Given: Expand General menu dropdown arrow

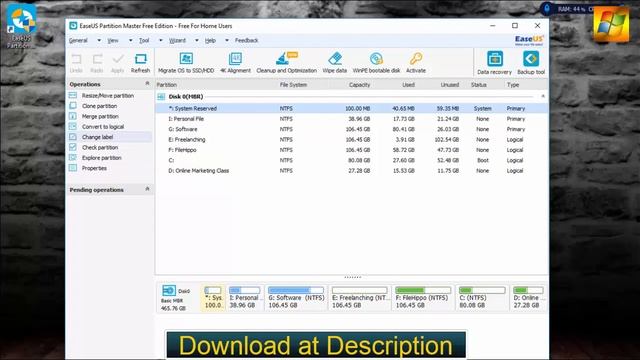Looking at the screenshot, I should click(99, 40).
